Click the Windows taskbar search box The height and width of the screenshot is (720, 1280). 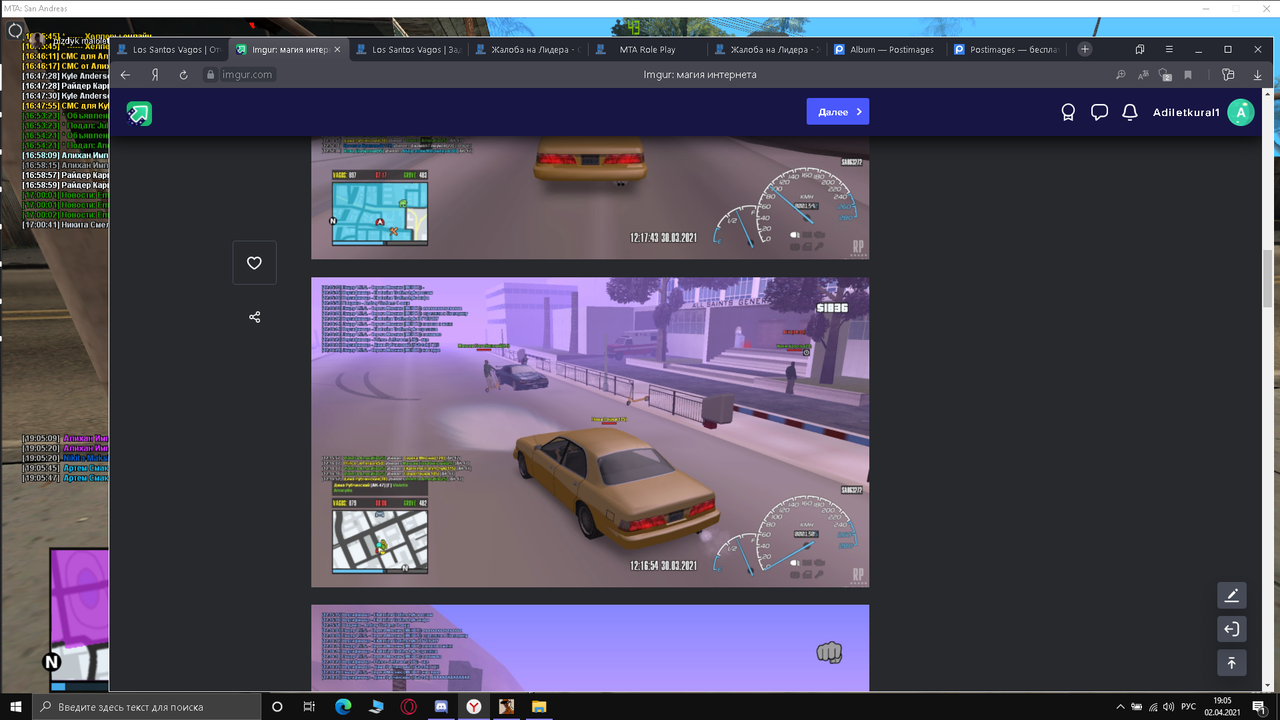146,706
